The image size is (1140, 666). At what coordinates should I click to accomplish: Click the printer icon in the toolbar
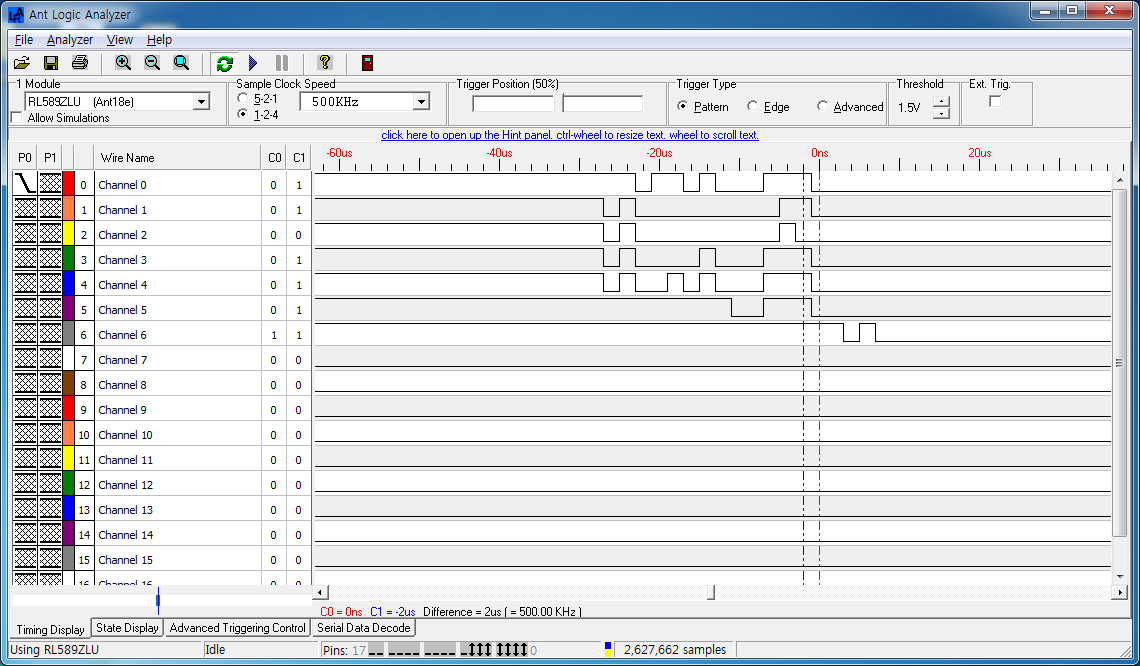point(80,63)
